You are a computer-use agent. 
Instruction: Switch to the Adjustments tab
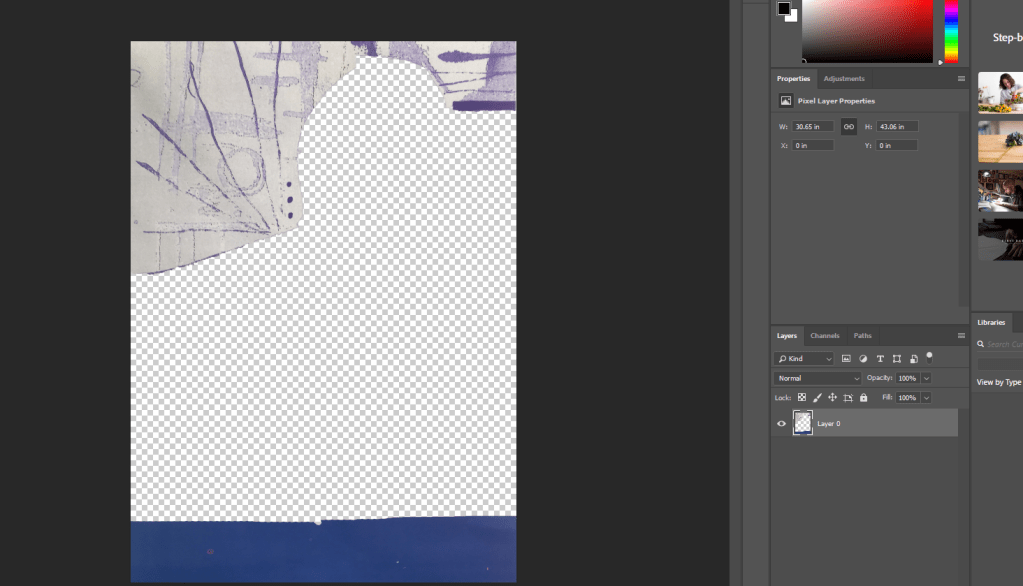pyautogui.click(x=844, y=78)
